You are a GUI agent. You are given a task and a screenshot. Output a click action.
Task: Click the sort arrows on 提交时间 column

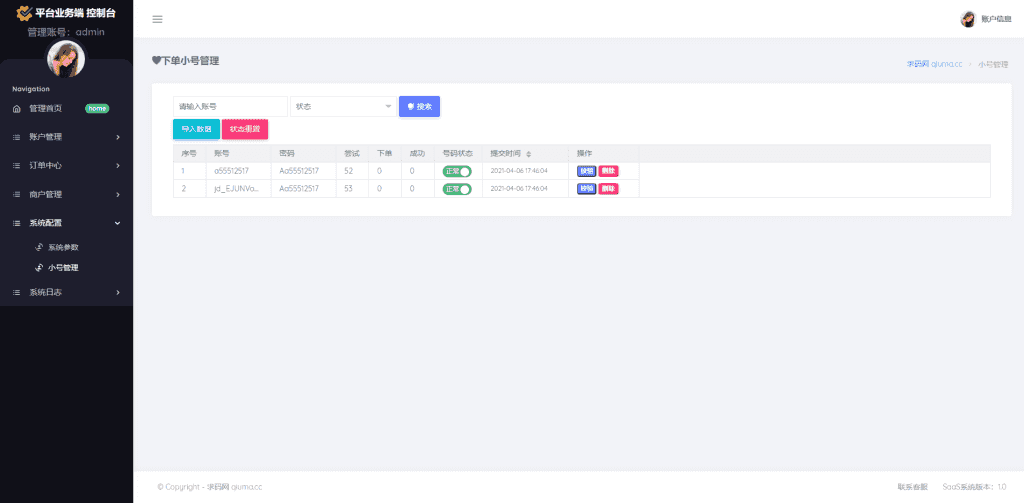click(x=529, y=154)
